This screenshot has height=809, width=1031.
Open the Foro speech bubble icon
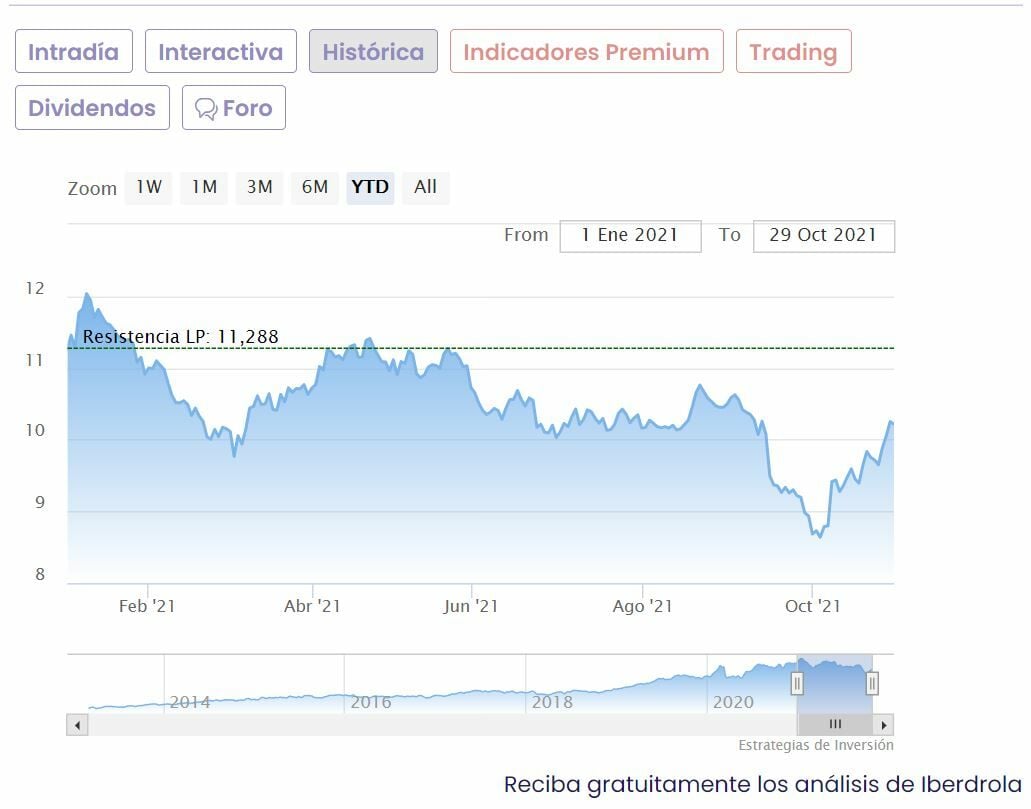pyautogui.click(x=206, y=108)
